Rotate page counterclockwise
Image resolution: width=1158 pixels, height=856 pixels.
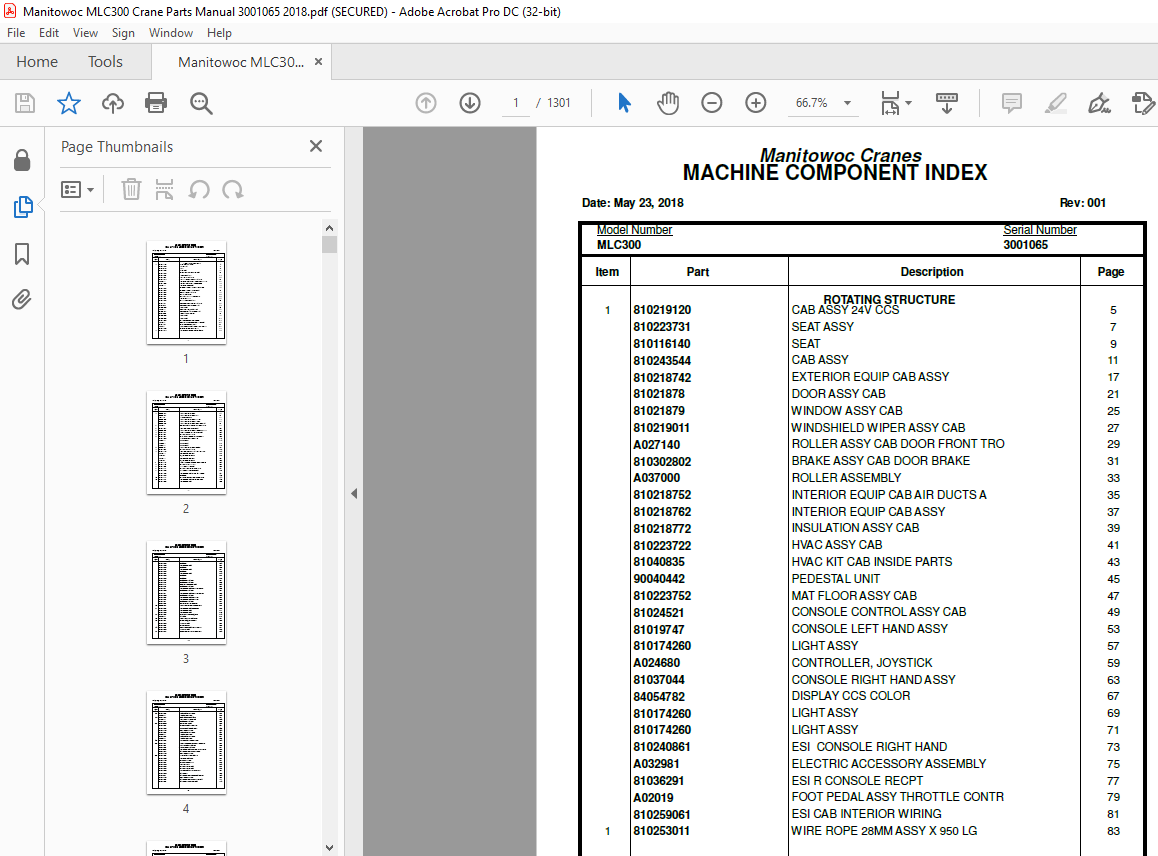[199, 190]
